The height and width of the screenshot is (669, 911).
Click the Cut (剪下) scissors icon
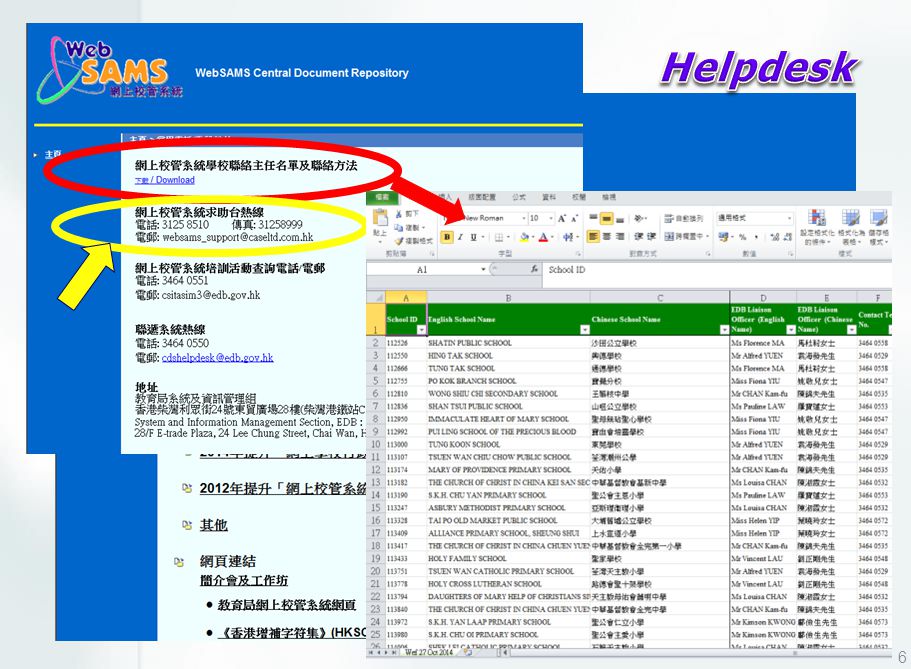399,214
